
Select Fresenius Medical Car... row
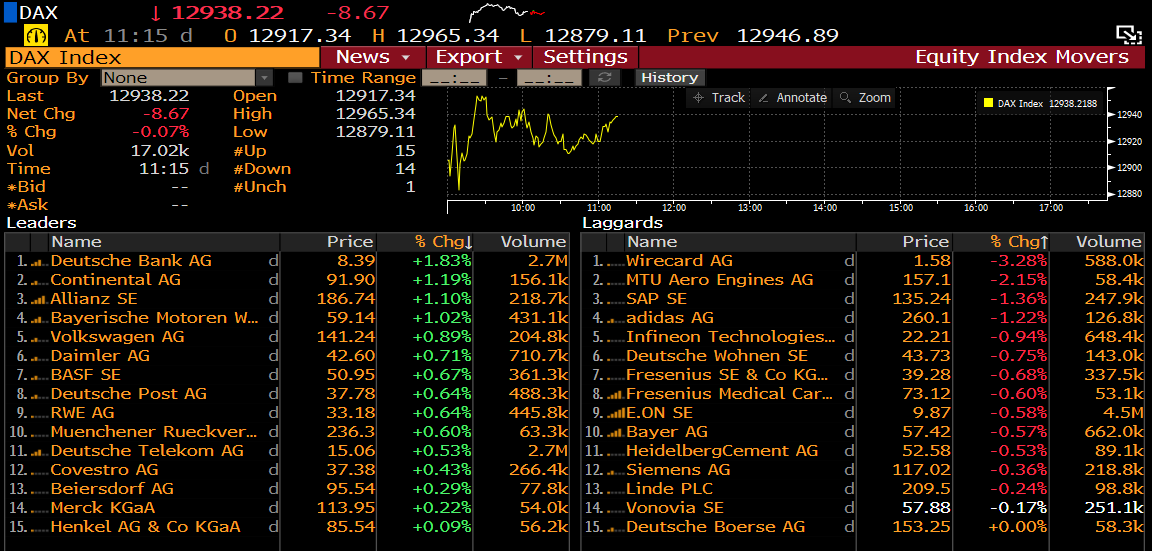point(730,395)
